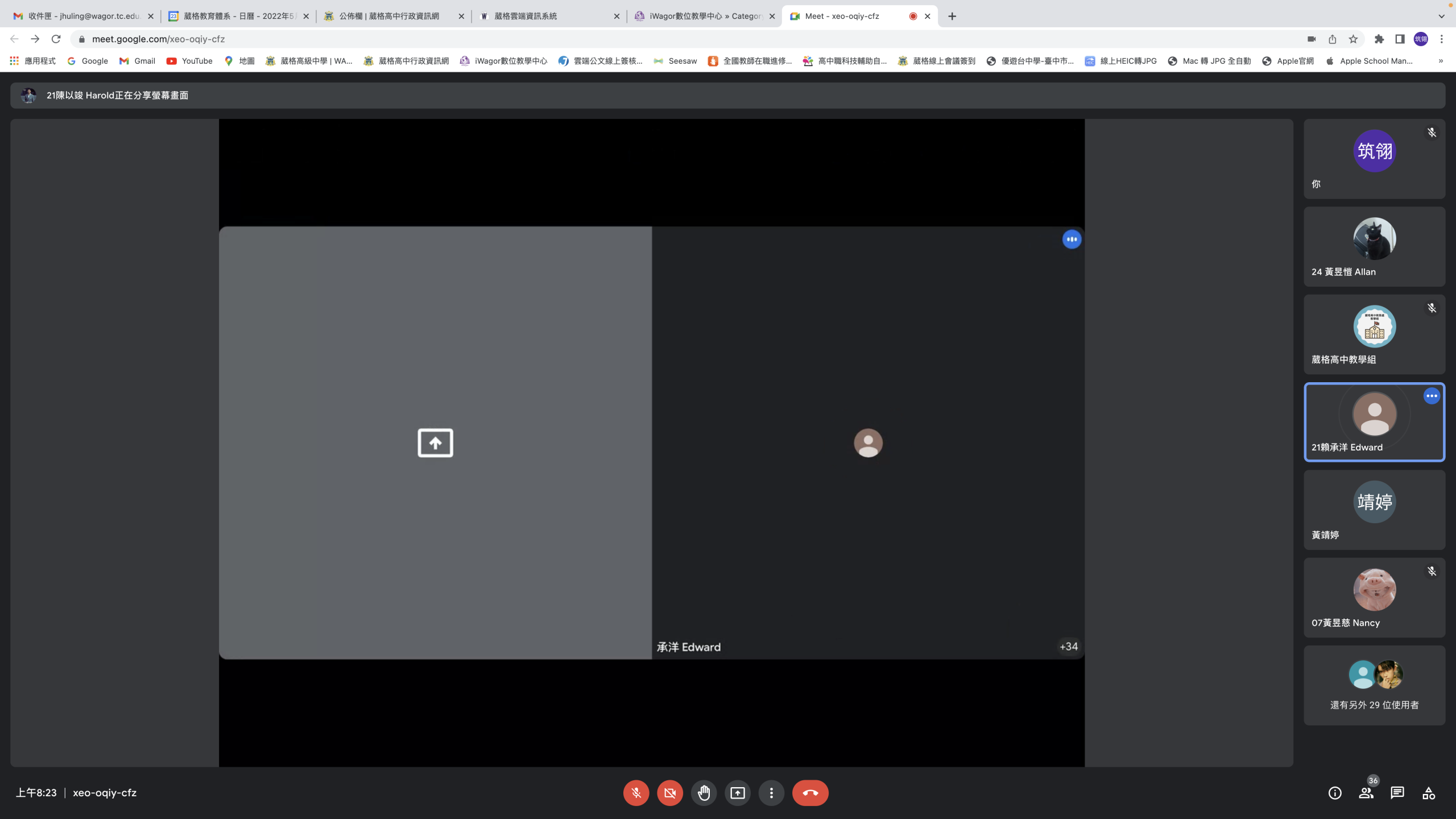
Task: Open the chat panel icon
Action: click(1397, 793)
